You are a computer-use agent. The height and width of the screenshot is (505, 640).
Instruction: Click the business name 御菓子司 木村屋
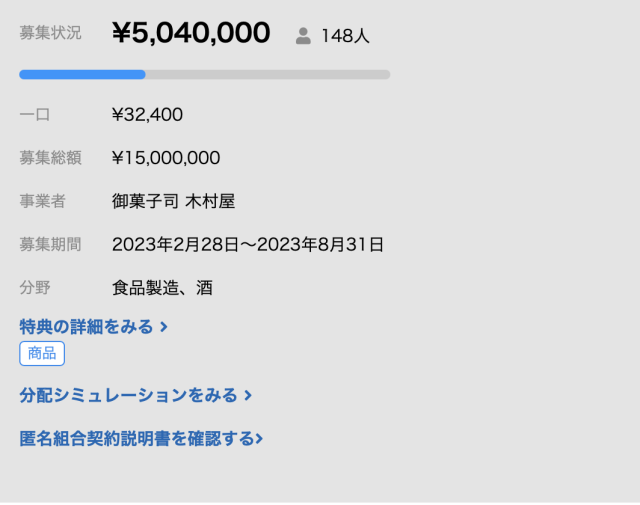(173, 201)
